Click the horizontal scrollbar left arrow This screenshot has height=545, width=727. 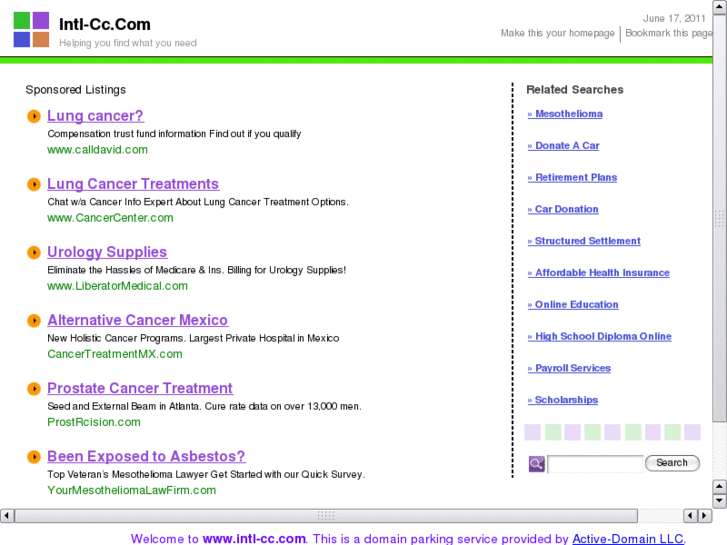(x=7, y=515)
